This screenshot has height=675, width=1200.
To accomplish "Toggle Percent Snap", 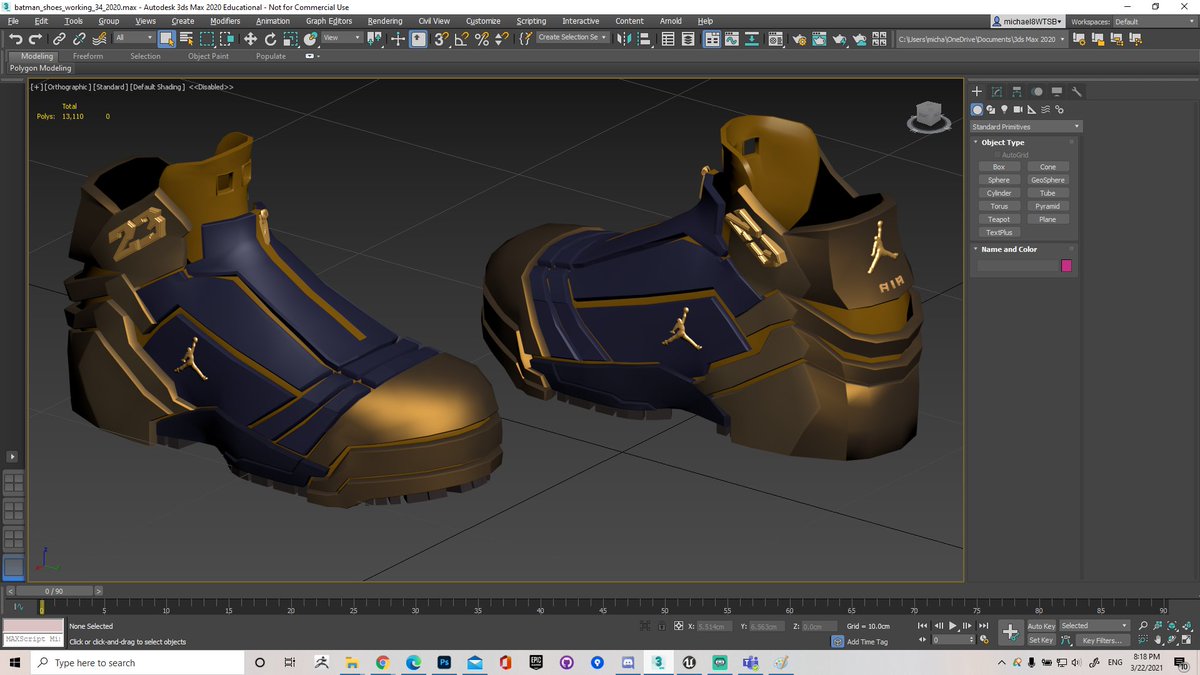I will 482,38.
